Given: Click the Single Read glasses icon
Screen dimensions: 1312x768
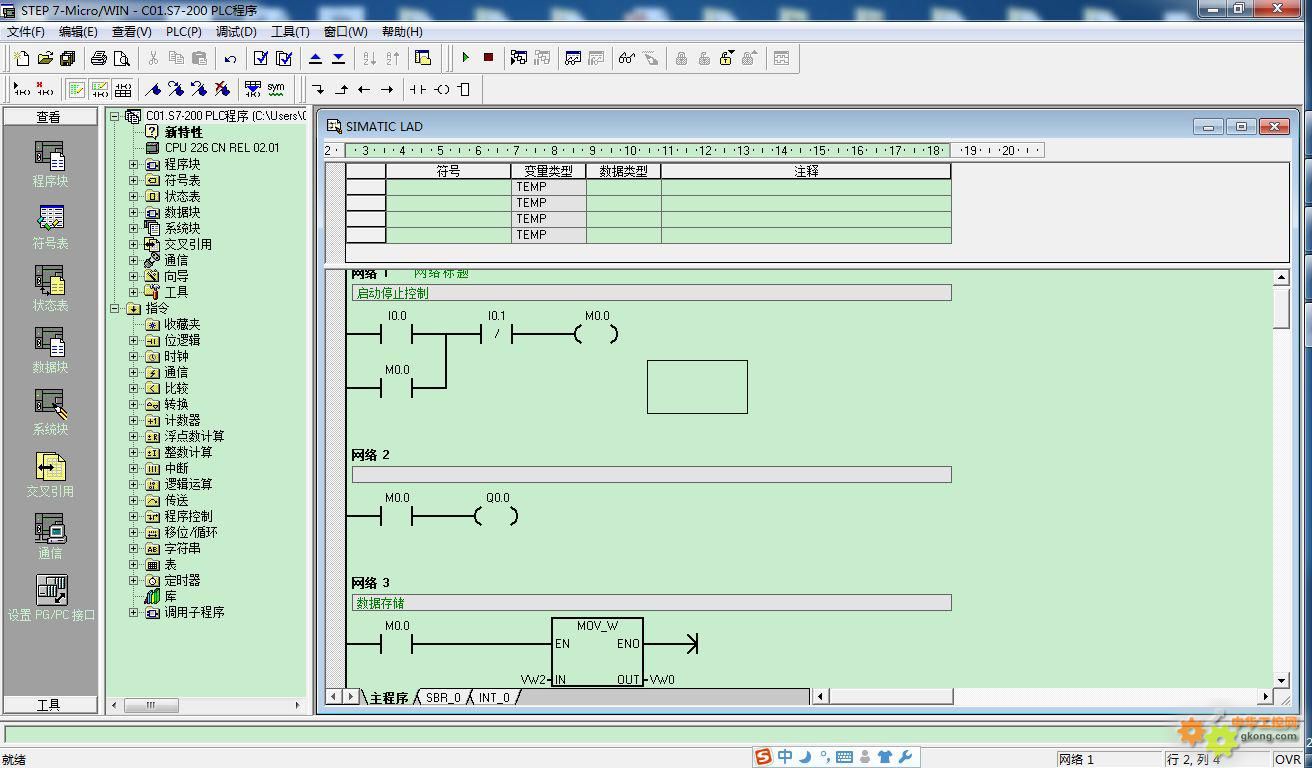Looking at the screenshot, I should coord(627,58).
